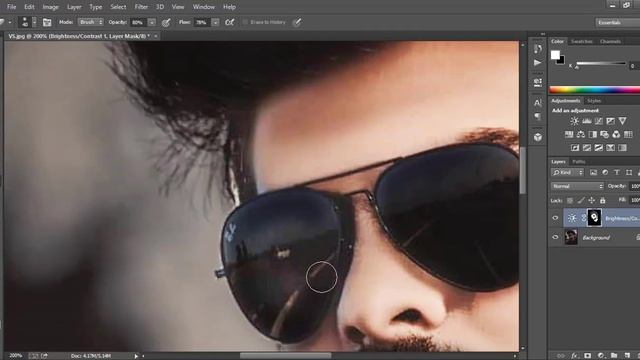Open the 3D panel cube icon
640x360 pixels.
point(538,137)
